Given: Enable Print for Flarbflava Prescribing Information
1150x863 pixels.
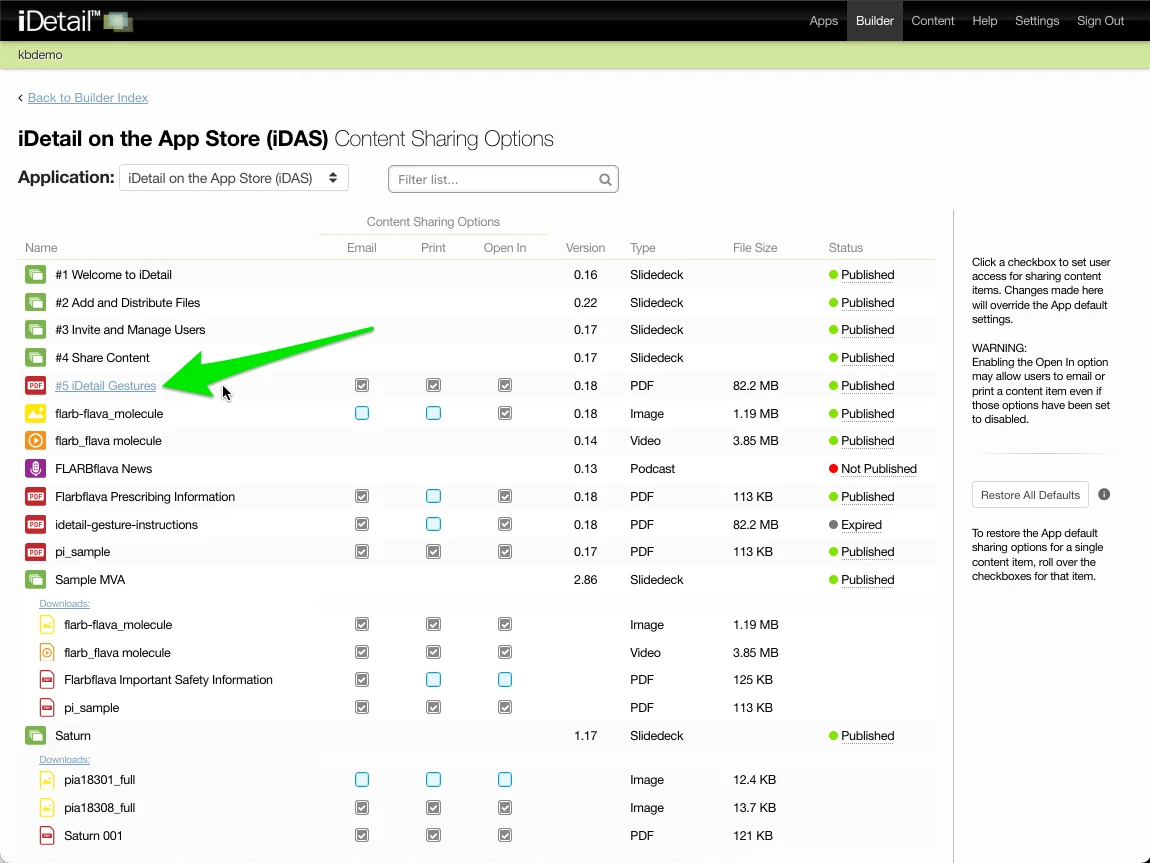Looking at the screenshot, I should click(433, 497).
